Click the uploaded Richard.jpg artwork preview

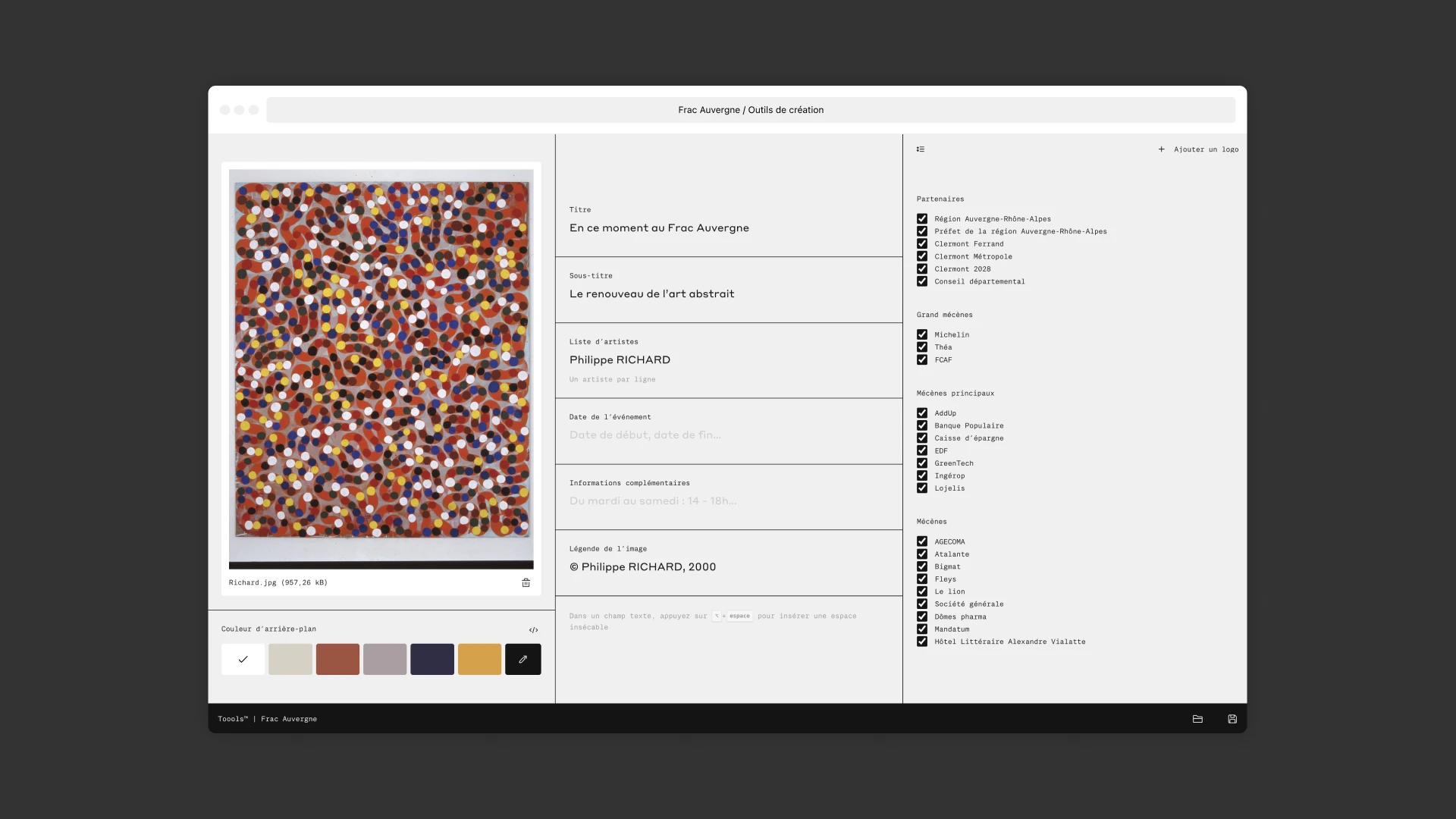click(381, 369)
